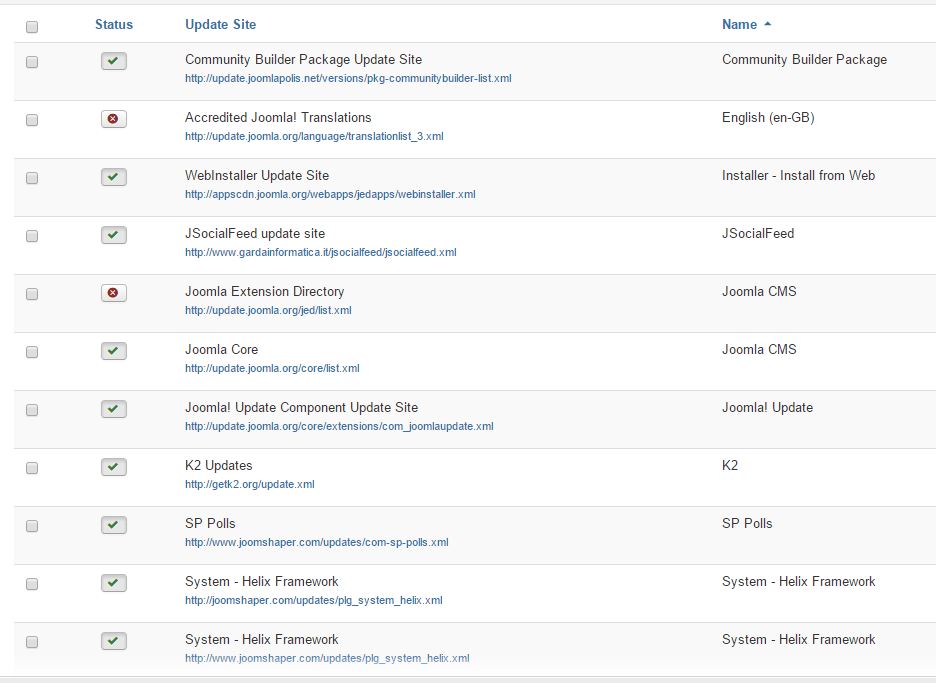Tick the Joomla Extension Directory checkbox

(x=32, y=294)
